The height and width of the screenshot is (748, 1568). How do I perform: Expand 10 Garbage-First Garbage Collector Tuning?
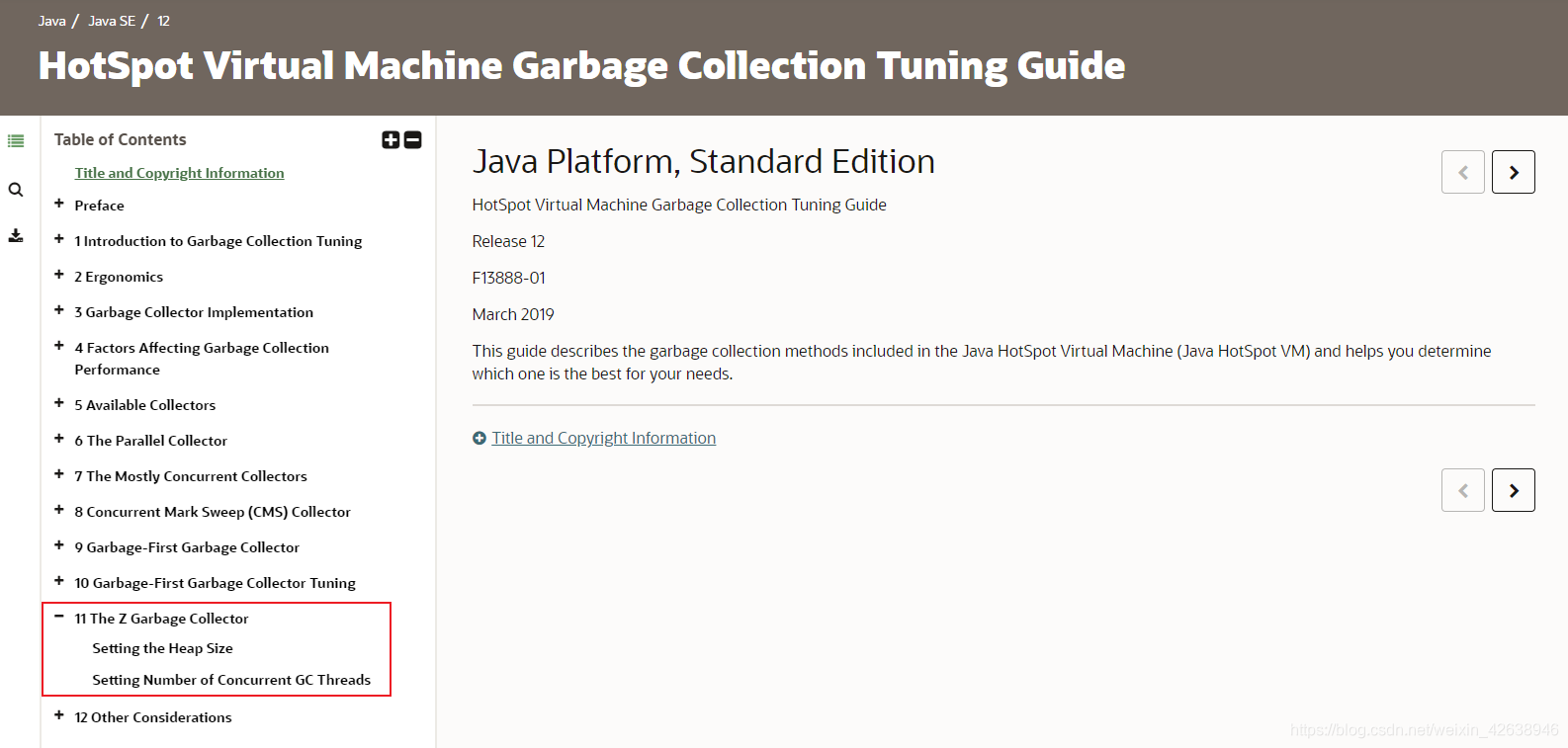[x=59, y=581]
